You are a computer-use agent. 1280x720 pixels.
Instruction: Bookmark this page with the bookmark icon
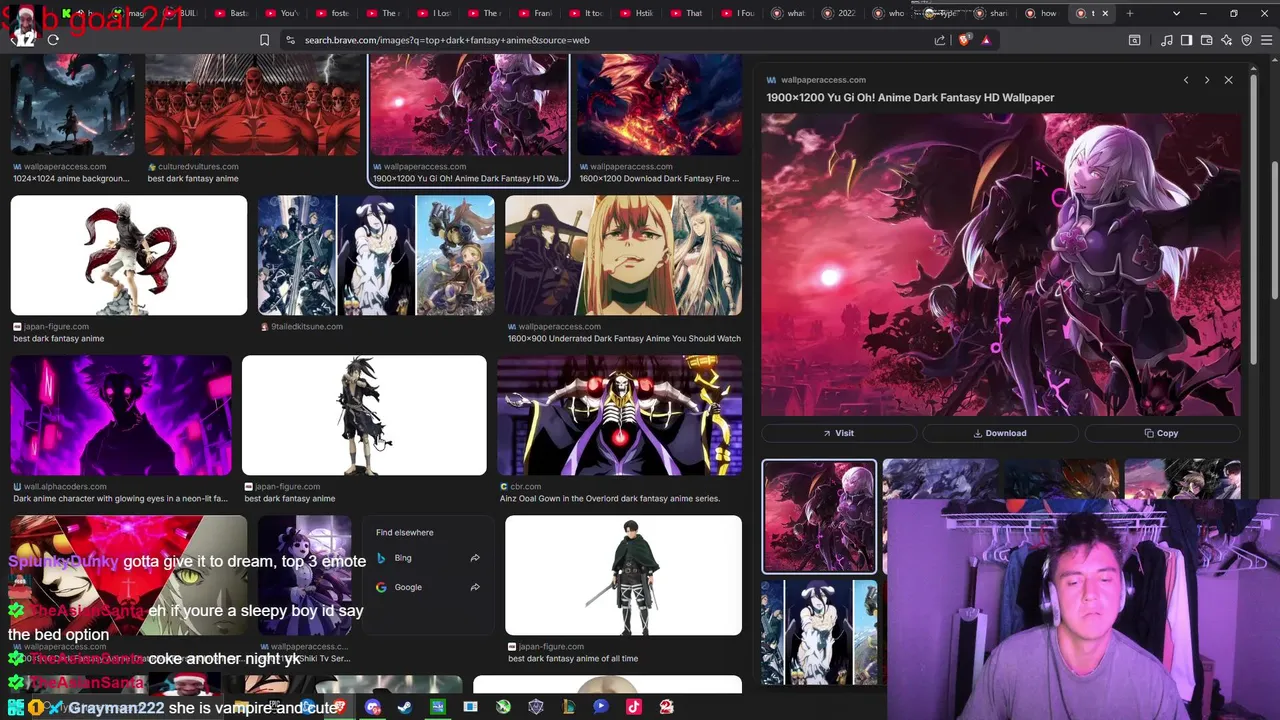point(264,40)
